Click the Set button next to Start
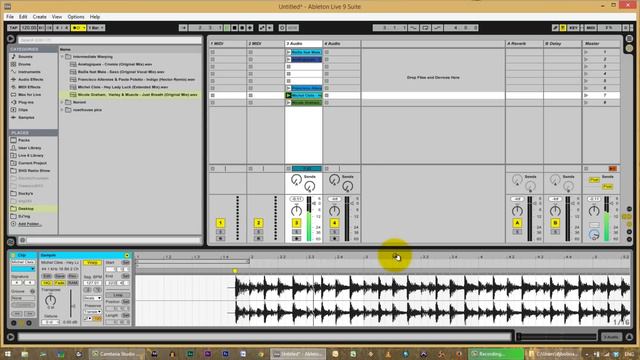Screen dimensions: 640x360 click(126, 262)
